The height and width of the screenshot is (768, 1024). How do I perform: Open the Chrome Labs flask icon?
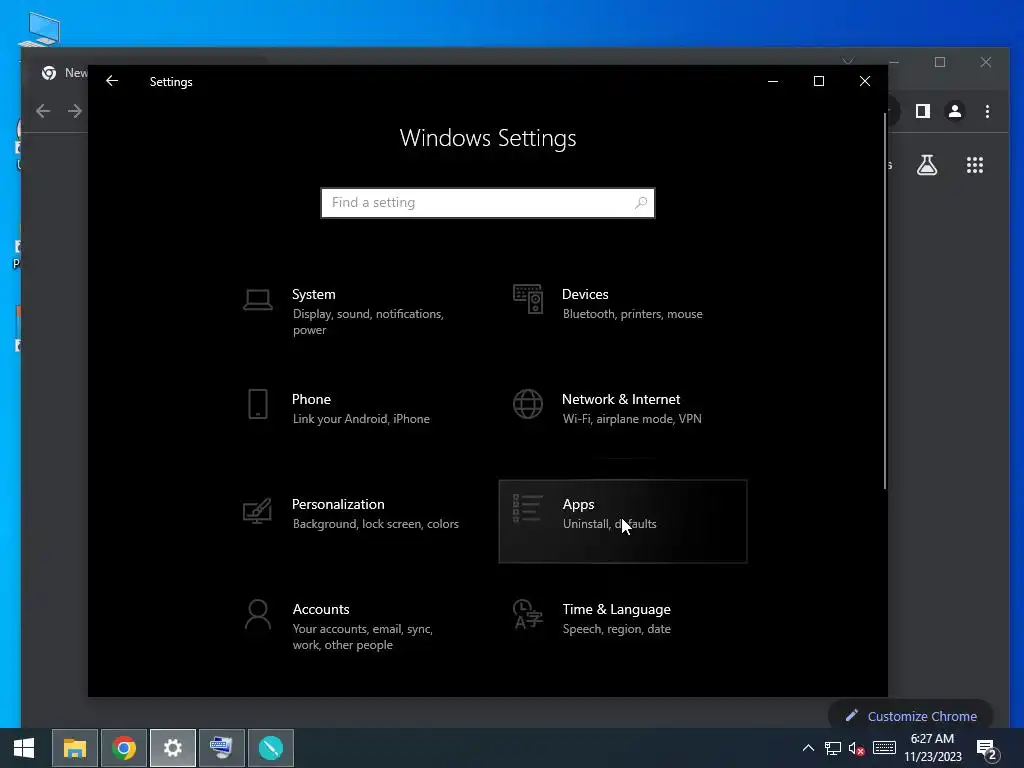coord(927,165)
